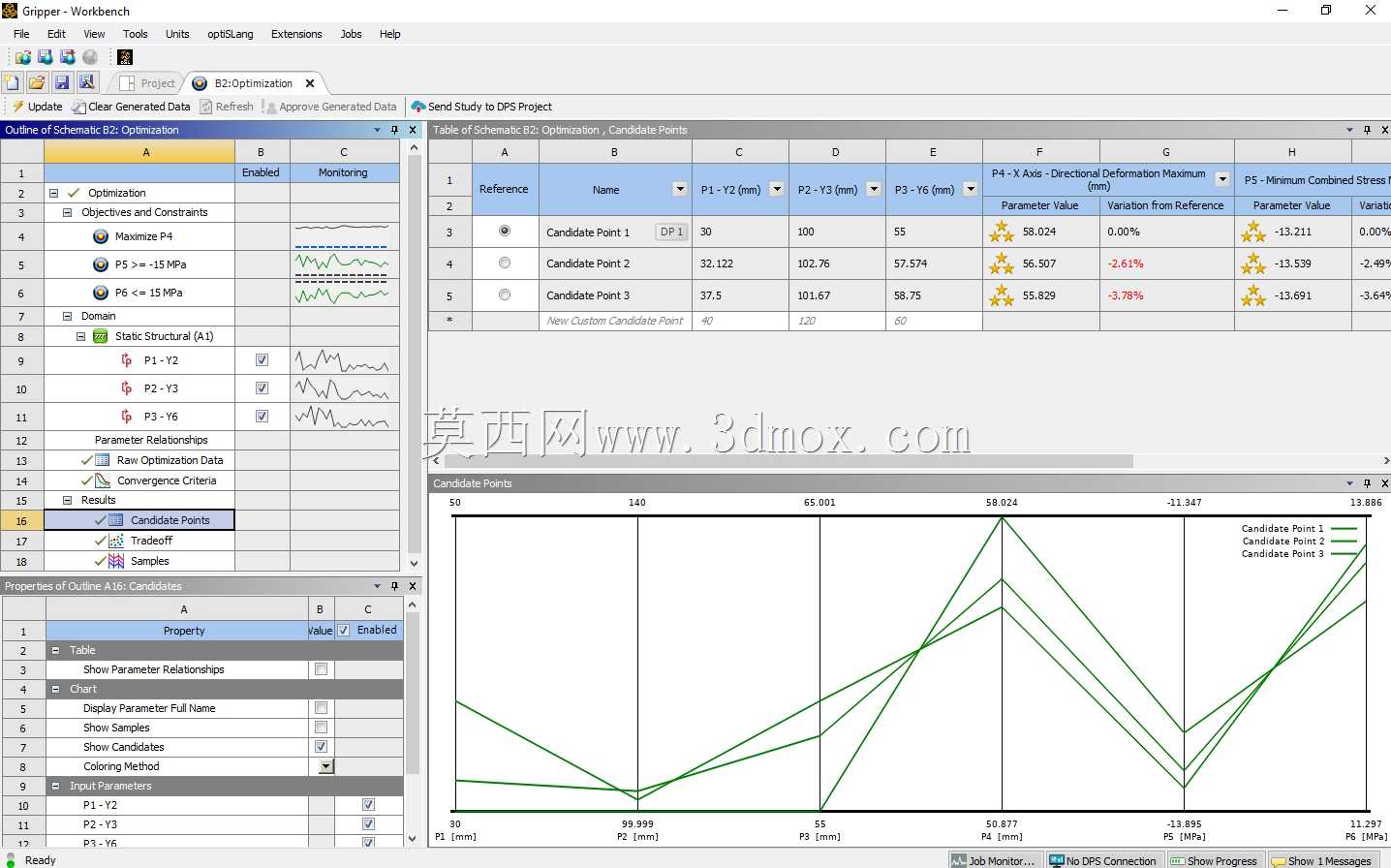
Task: Click the DP 1 button for Candidate Point 1
Action: click(671, 232)
